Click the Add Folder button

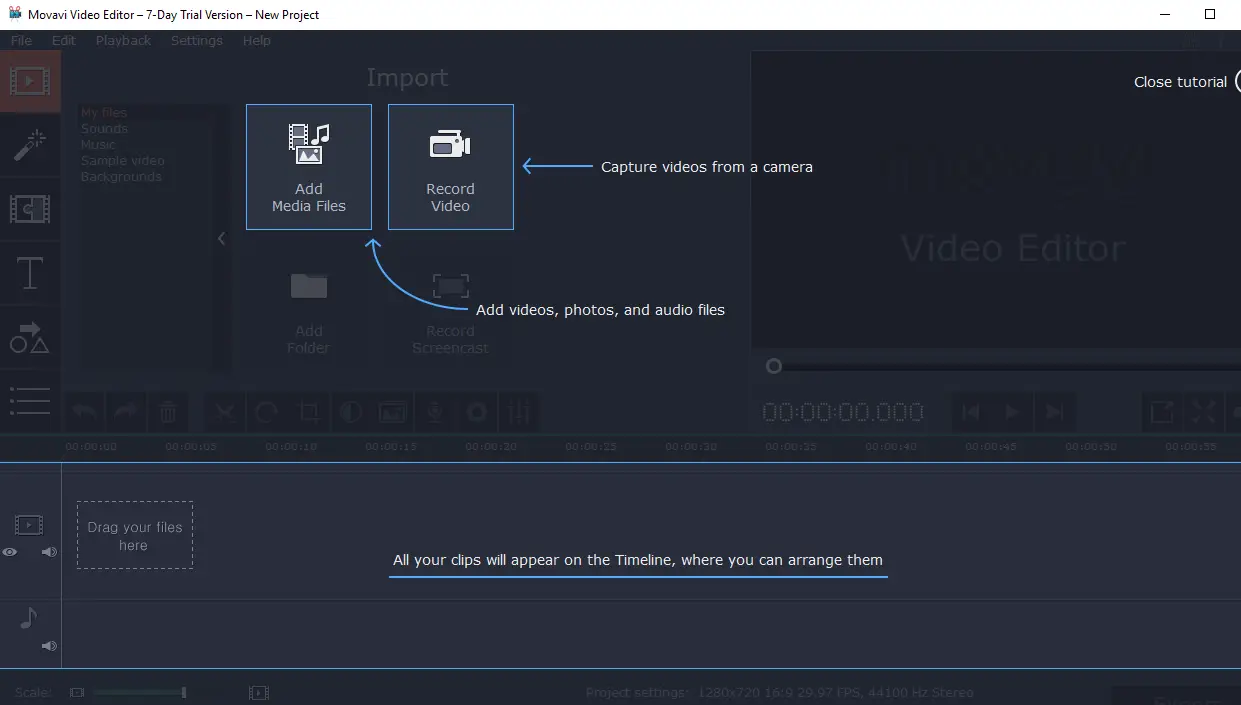pyautogui.click(x=309, y=310)
